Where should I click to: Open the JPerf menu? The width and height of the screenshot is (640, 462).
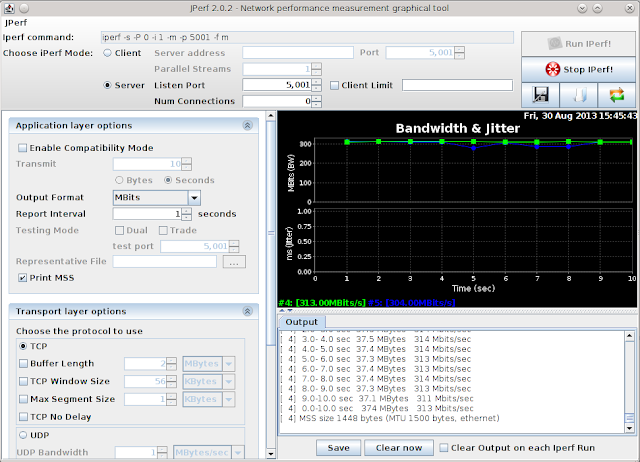pos(16,23)
